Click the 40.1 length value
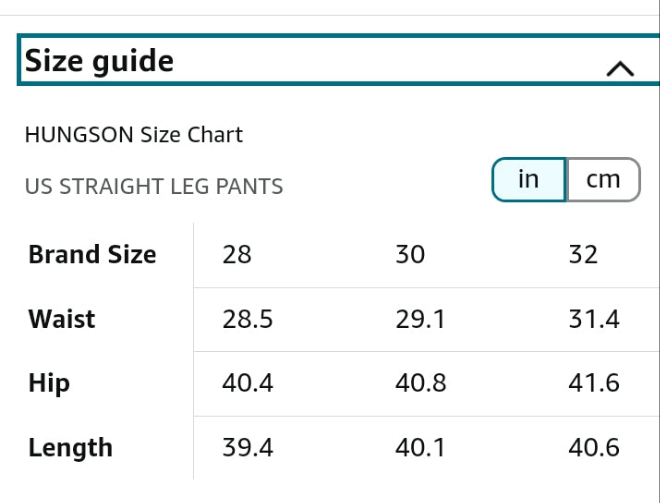This screenshot has height=503, width=660. pos(421,448)
